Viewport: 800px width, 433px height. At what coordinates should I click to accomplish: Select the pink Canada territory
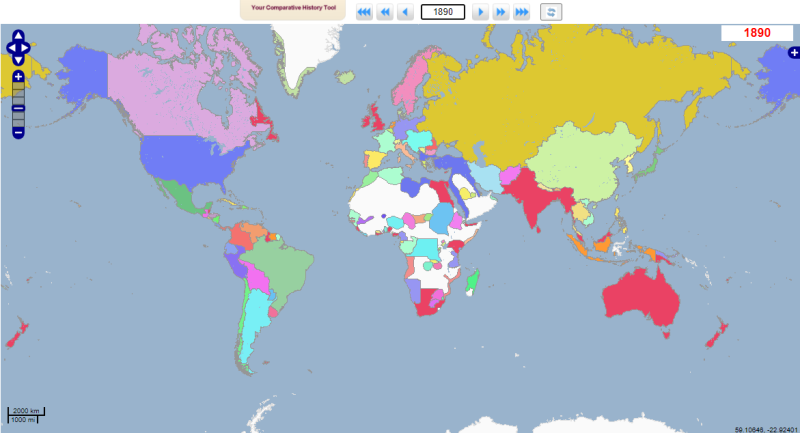click(163, 97)
